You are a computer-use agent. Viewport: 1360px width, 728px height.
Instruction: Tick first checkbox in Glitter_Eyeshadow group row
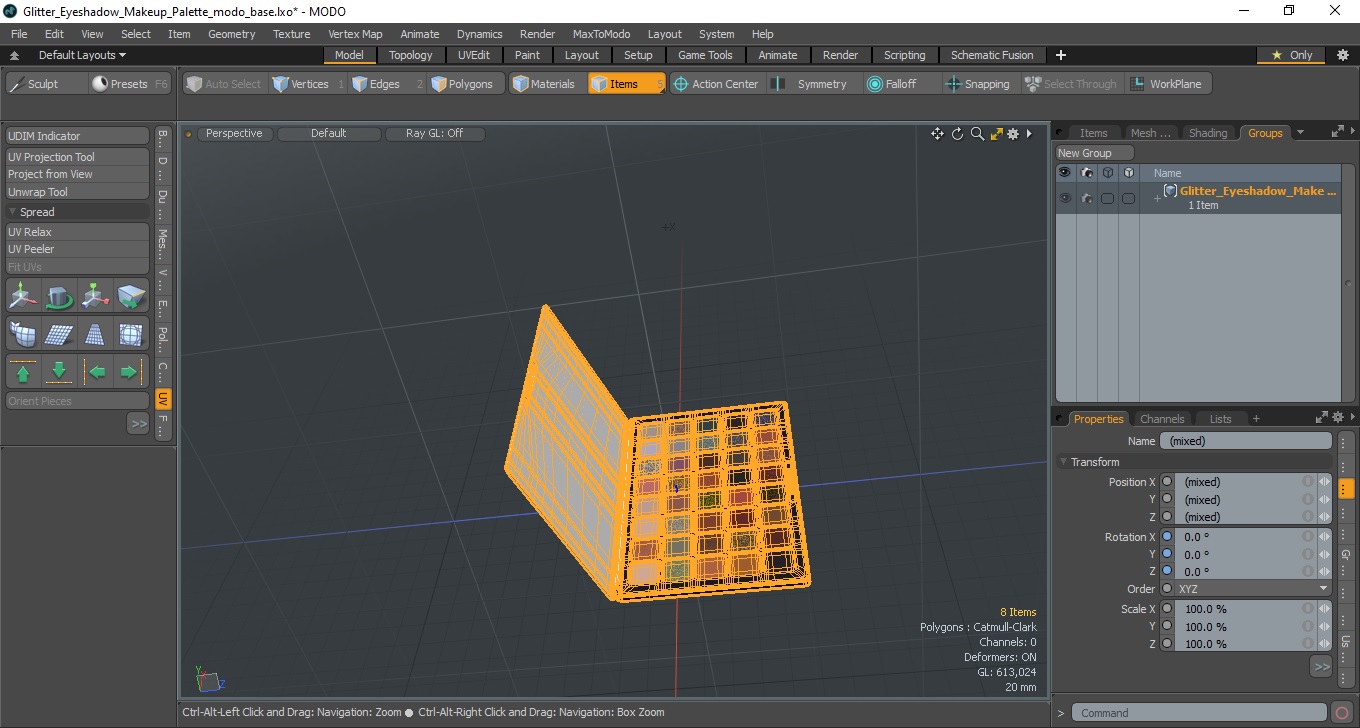[1107, 198]
